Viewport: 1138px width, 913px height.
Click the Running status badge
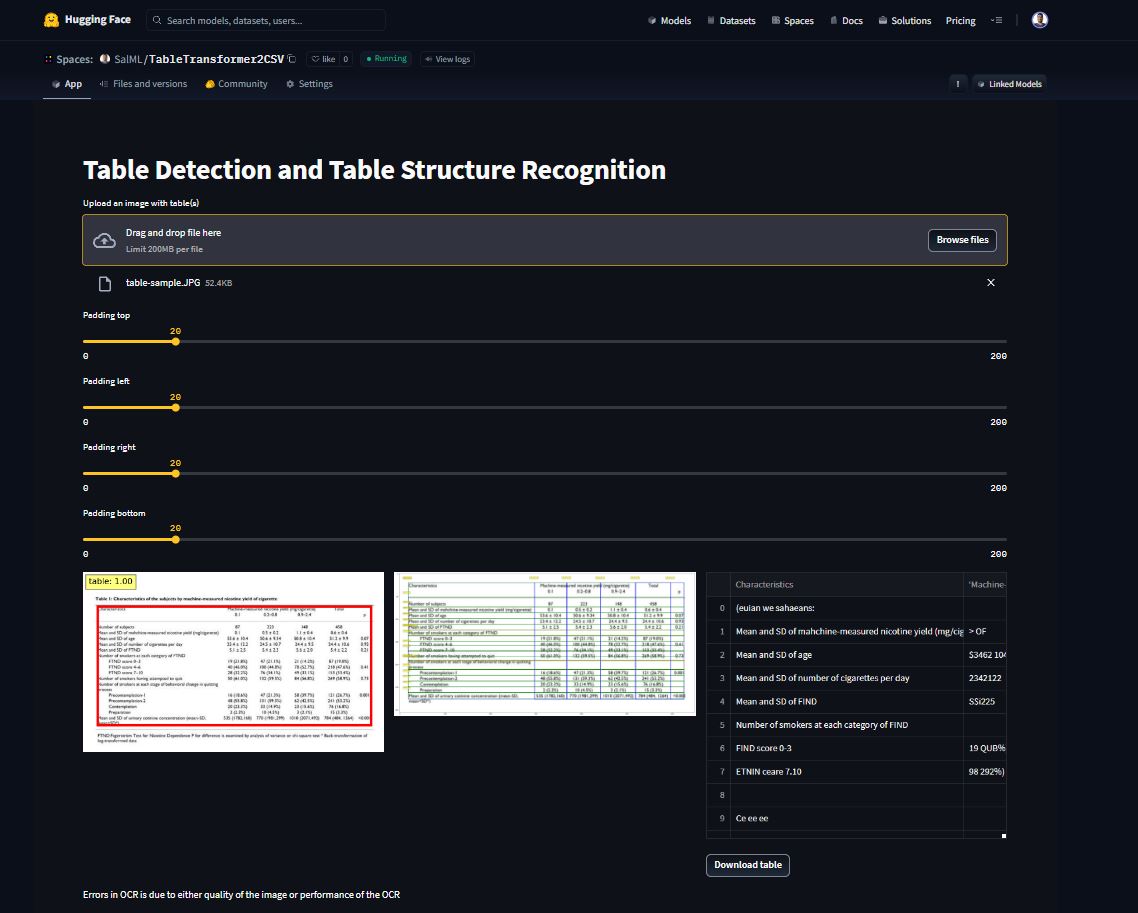[386, 59]
